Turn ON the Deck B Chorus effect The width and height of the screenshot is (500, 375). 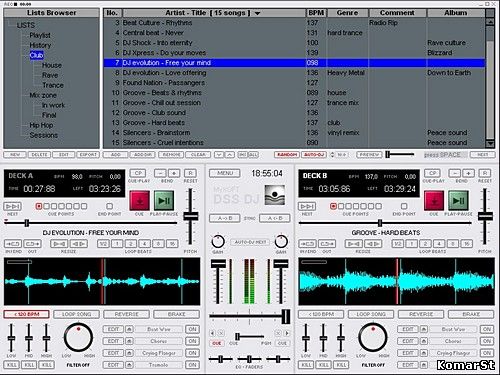coord(487,341)
